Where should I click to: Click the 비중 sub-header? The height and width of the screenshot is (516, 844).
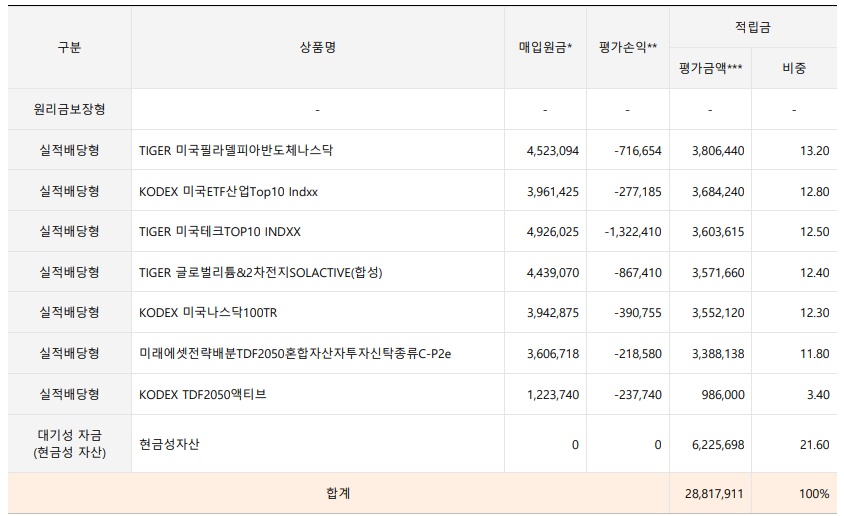pos(794,68)
